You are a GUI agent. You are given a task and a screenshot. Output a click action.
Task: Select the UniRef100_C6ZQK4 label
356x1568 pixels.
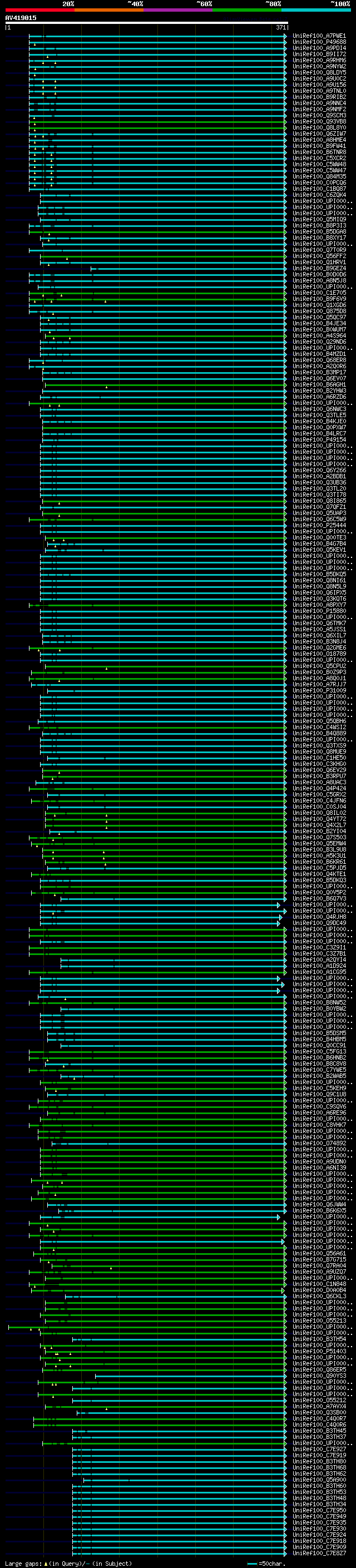pyautogui.click(x=319, y=195)
